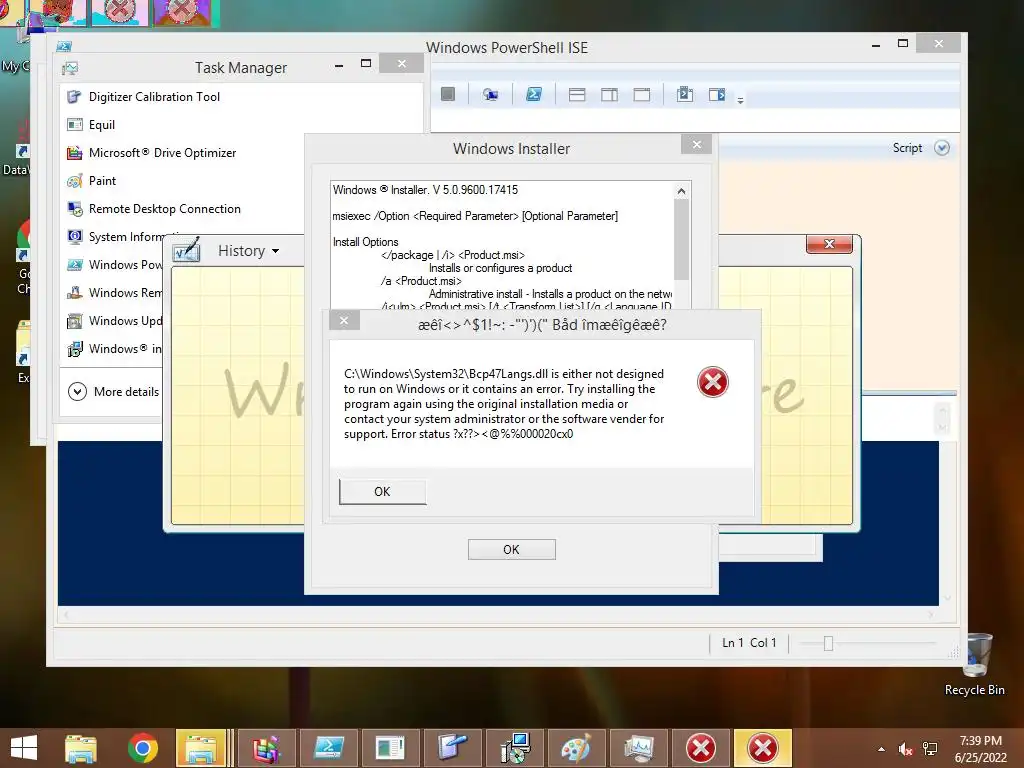Click the clock showing 7:39 PM
This screenshot has height=768, width=1024.
pyautogui.click(x=980, y=741)
